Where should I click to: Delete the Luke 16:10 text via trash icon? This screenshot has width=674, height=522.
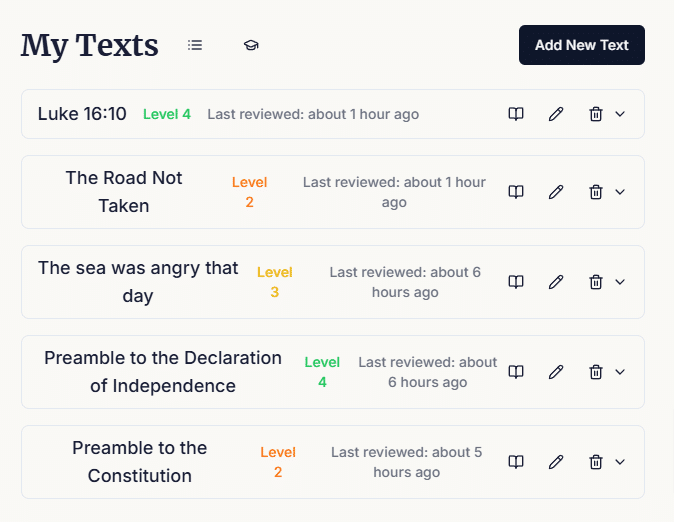(596, 114)
